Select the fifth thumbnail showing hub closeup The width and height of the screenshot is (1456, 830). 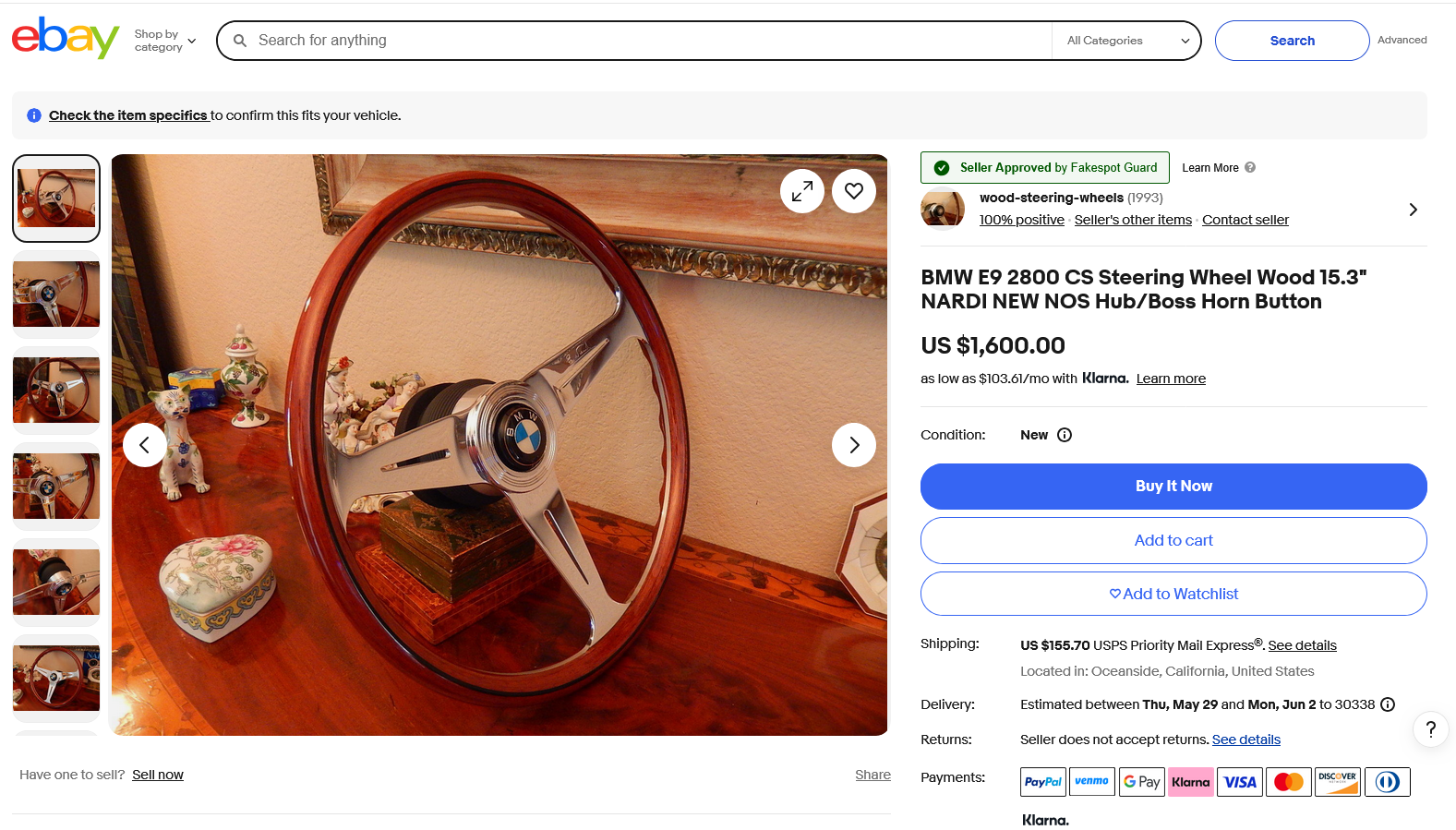(x=56, y=583)
